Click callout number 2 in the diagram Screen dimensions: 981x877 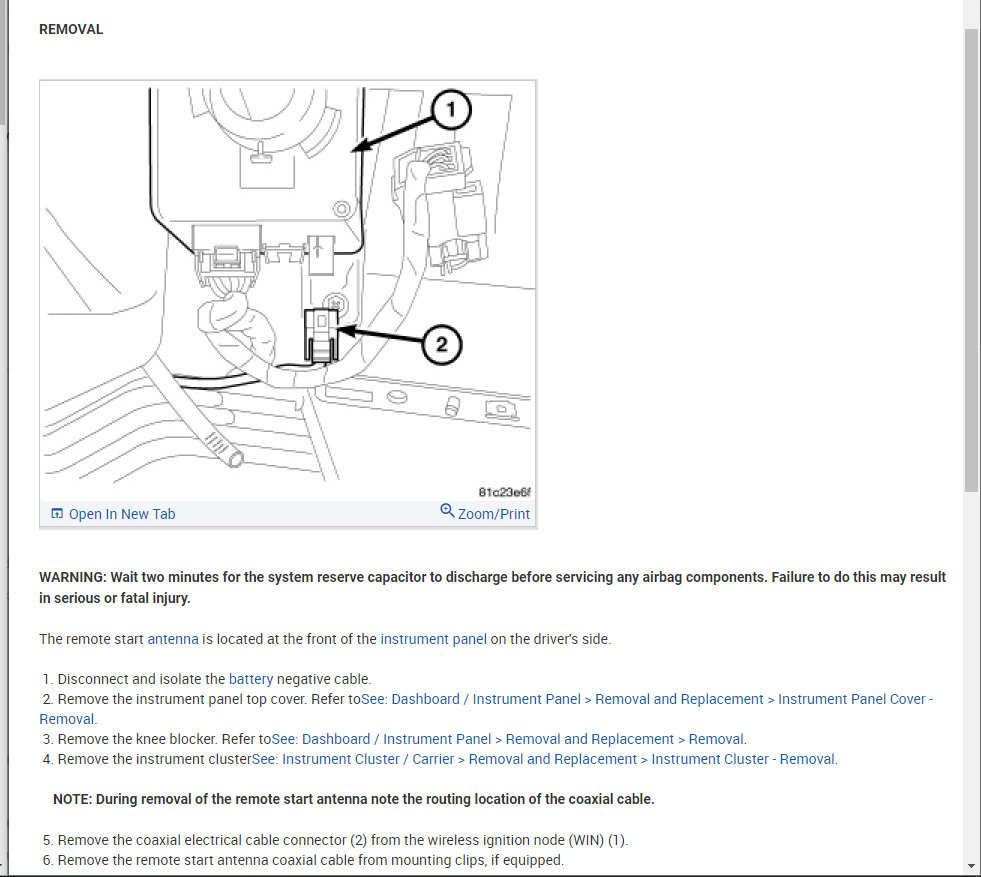(442, 345)
